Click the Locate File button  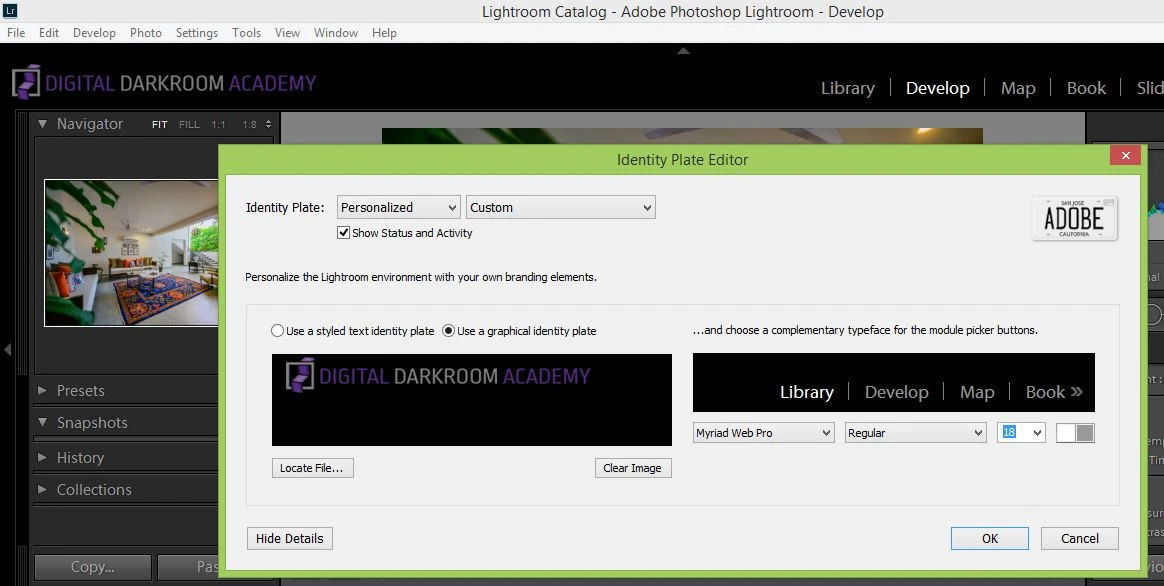pyautogui.click(x=313, y=468)
